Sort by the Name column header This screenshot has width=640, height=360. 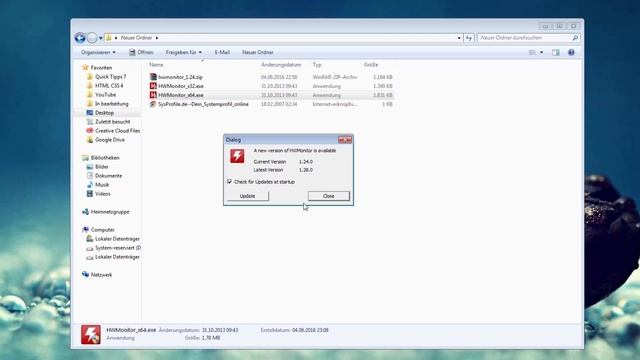(156, 64)
